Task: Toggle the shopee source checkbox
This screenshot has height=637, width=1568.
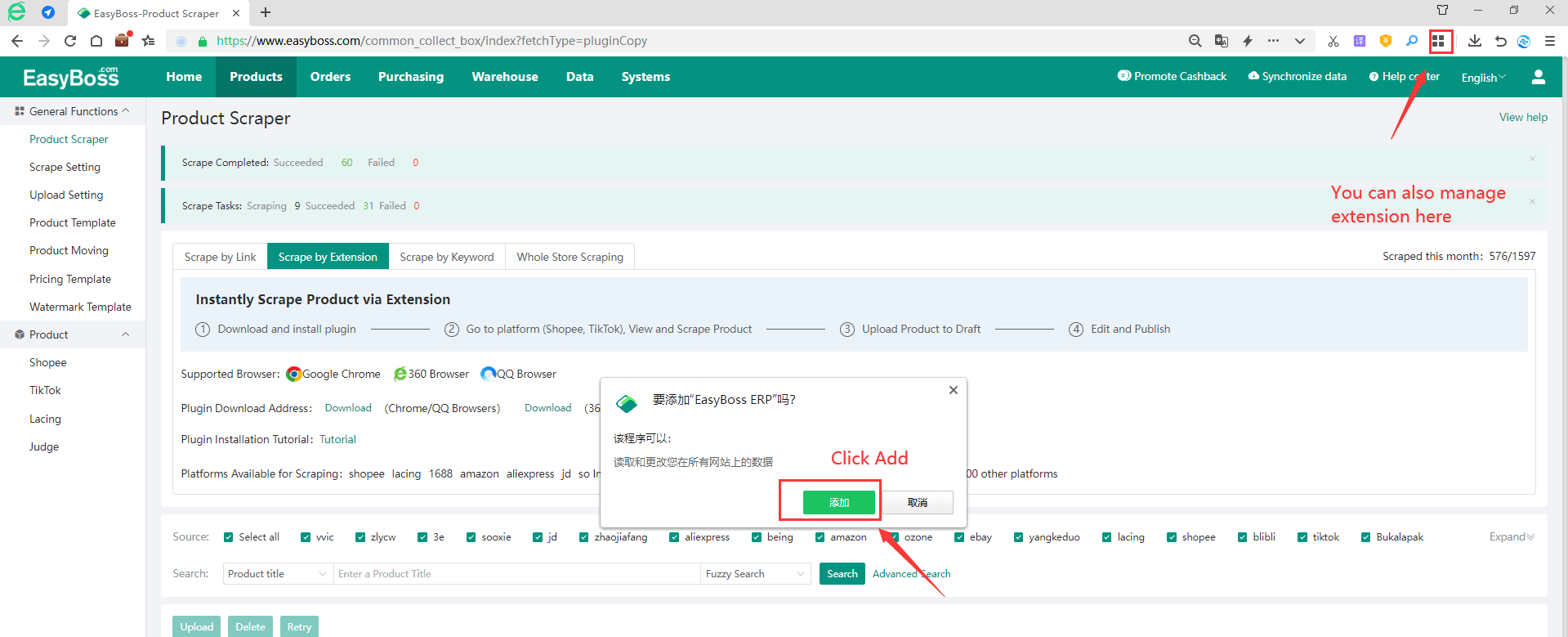Action: point(1172,537)
